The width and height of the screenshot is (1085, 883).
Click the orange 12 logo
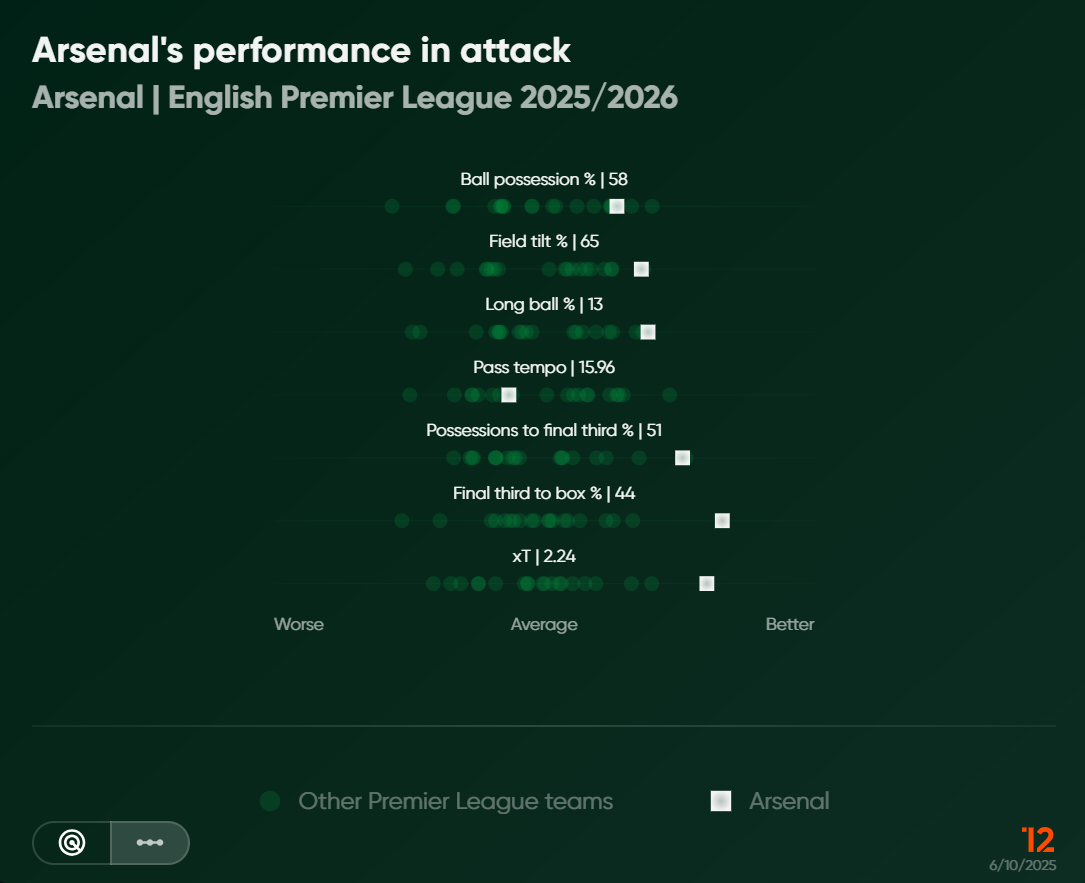click(1038, 839)
